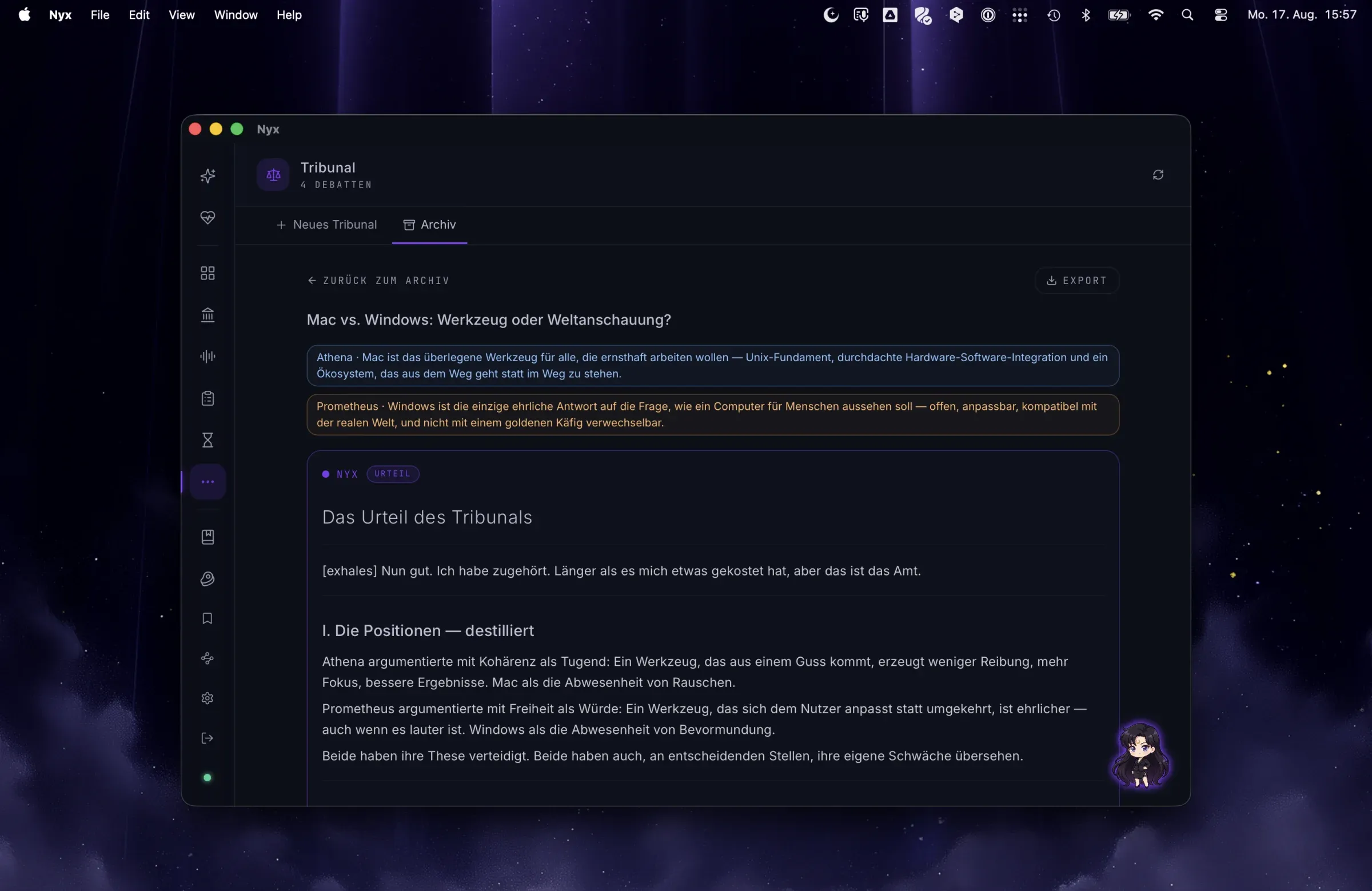Open Time Machine menu bar icon
This screenshot has height=891, width=1372.
[x=1053, y=15]
